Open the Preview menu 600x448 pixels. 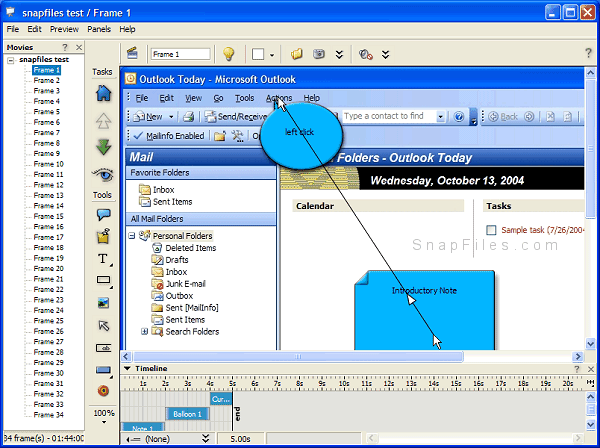pyautogui.click(x=64, y=29)
